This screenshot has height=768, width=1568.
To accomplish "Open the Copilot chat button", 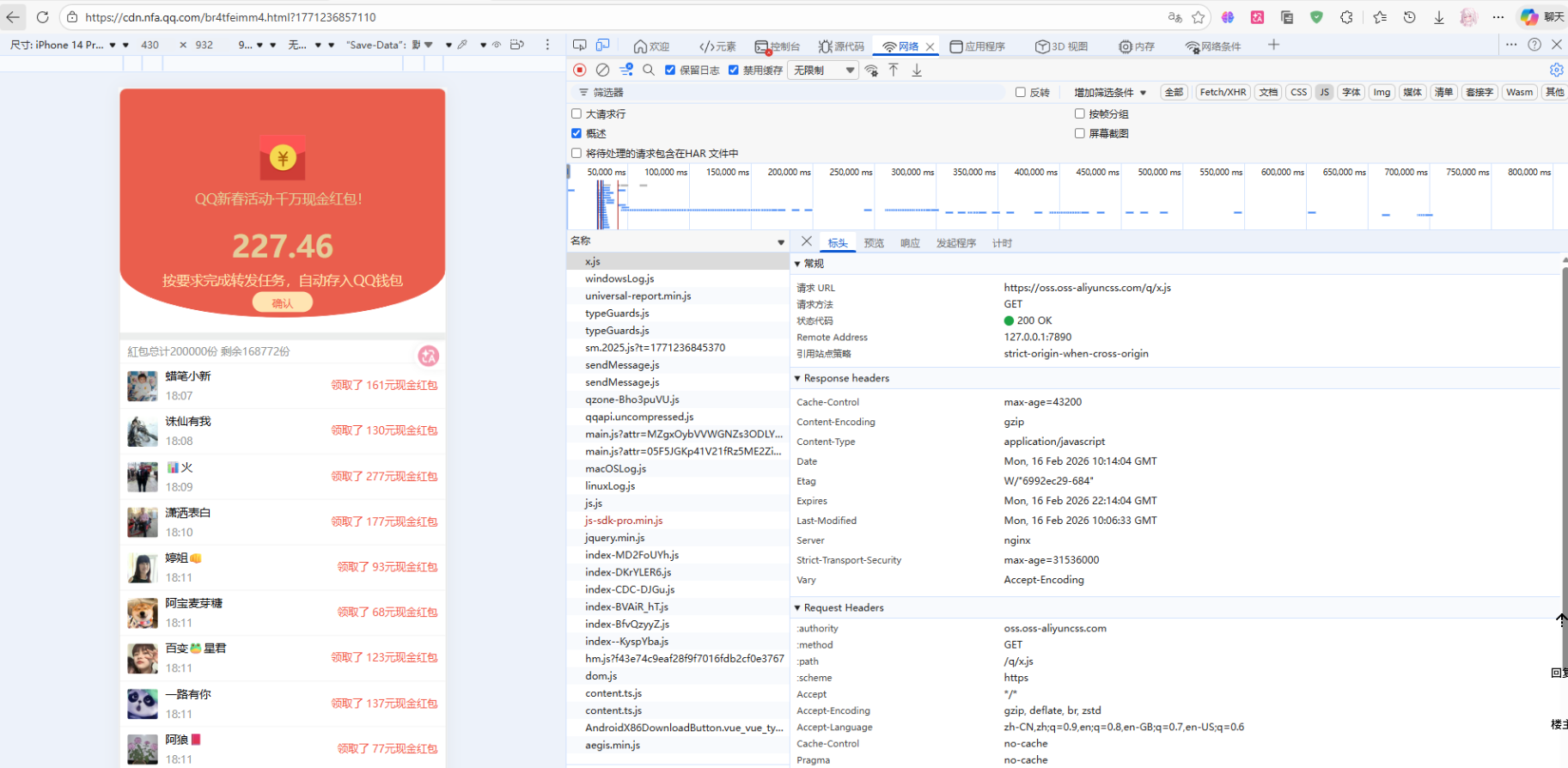I will [1541, 17].
